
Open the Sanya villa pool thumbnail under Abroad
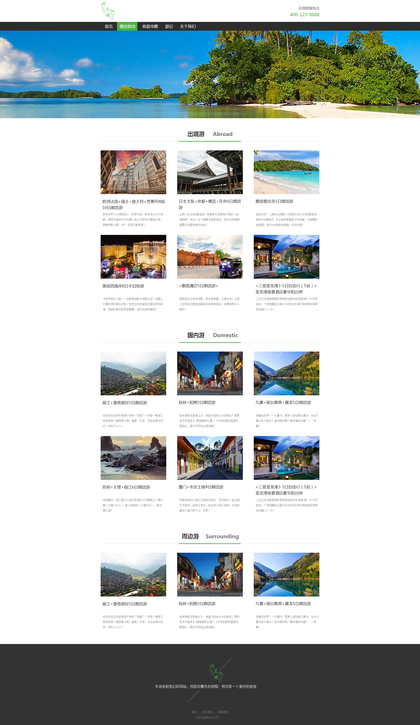[286, 257]
